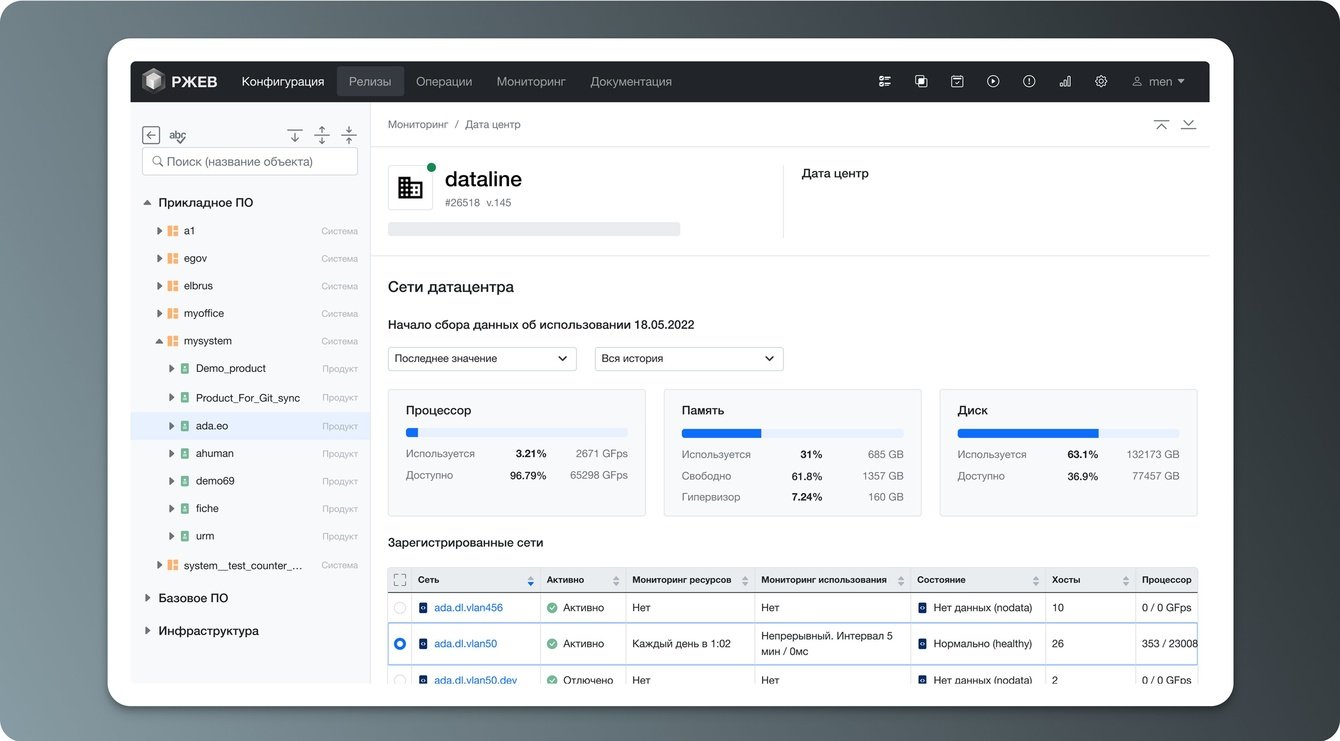Image resolution: width=1340 pixels, height=741 pixels.
Task: Open the 'Документация' menu item
Action: (x=631, y=82)
